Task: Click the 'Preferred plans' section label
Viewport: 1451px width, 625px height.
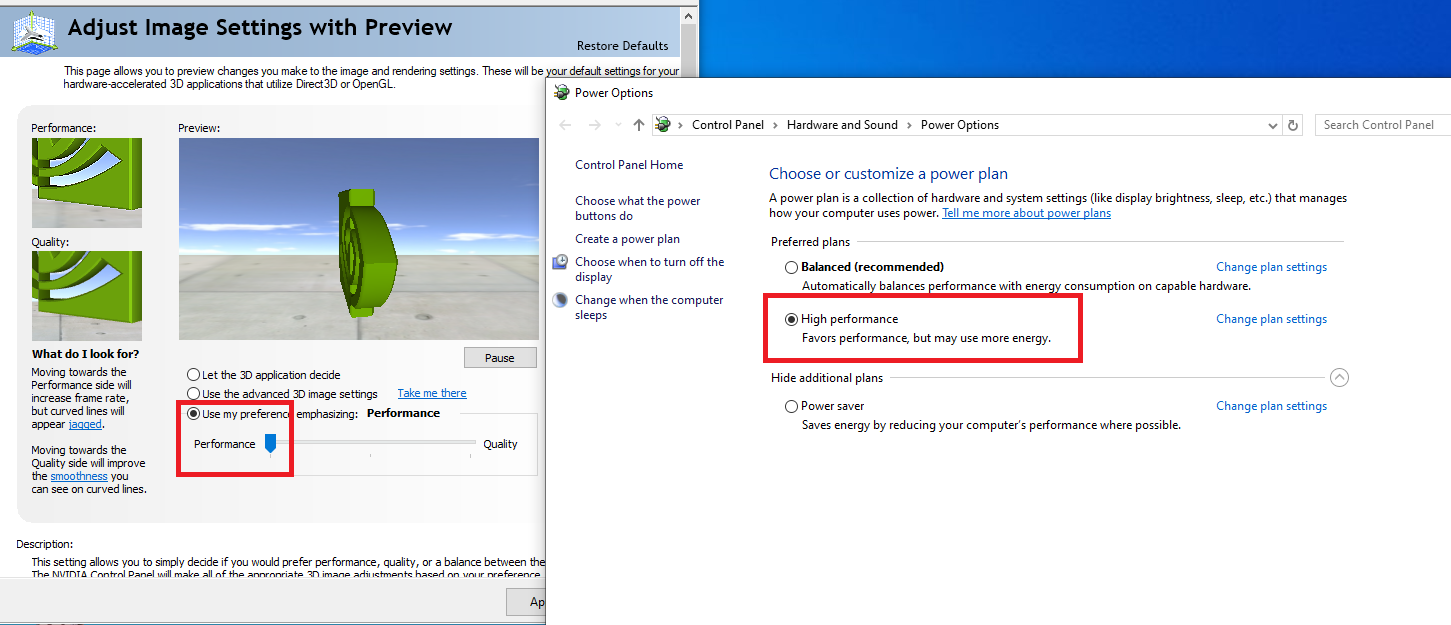Action: pyautogui.click(x=810, y=242)
